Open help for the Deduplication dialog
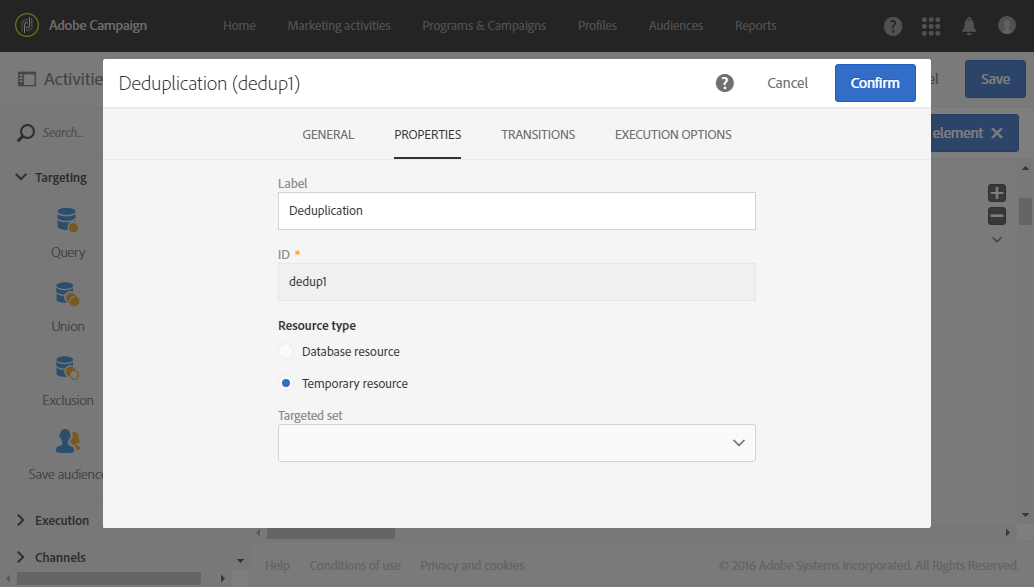Image resolution: width=1034 pixels, height=587 pixels. 725,83
